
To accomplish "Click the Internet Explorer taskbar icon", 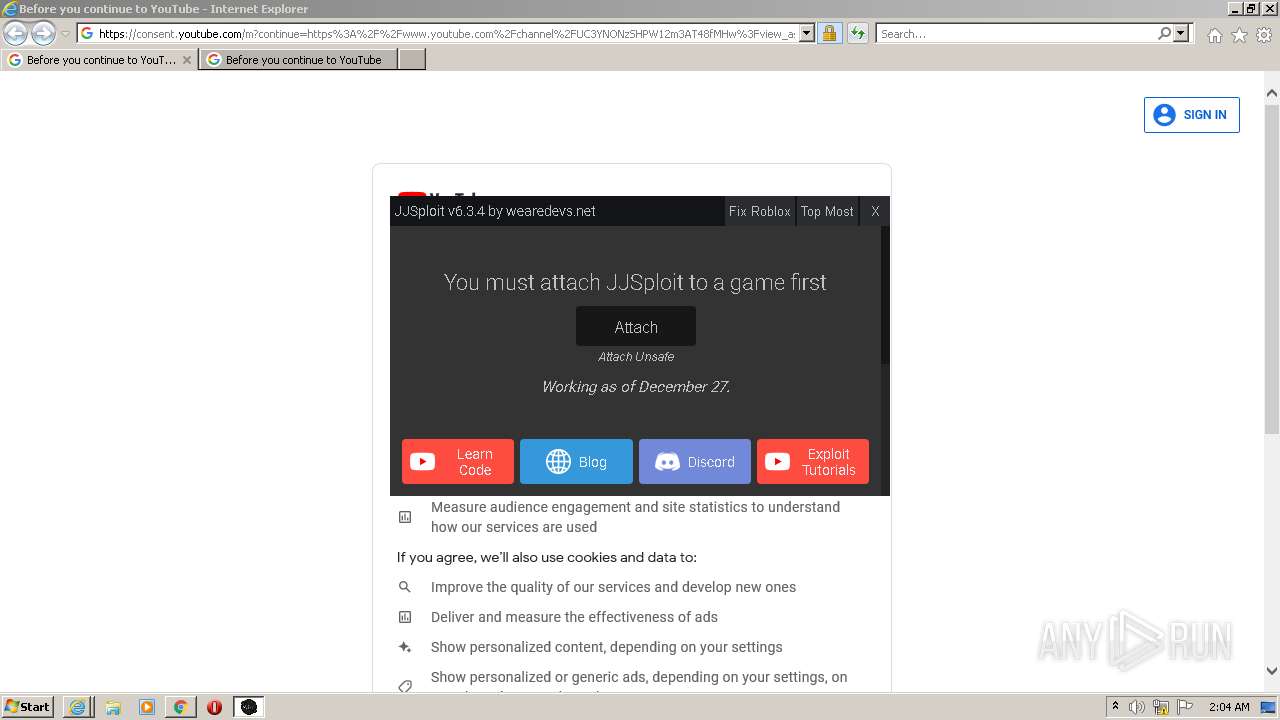I will 77,707.
